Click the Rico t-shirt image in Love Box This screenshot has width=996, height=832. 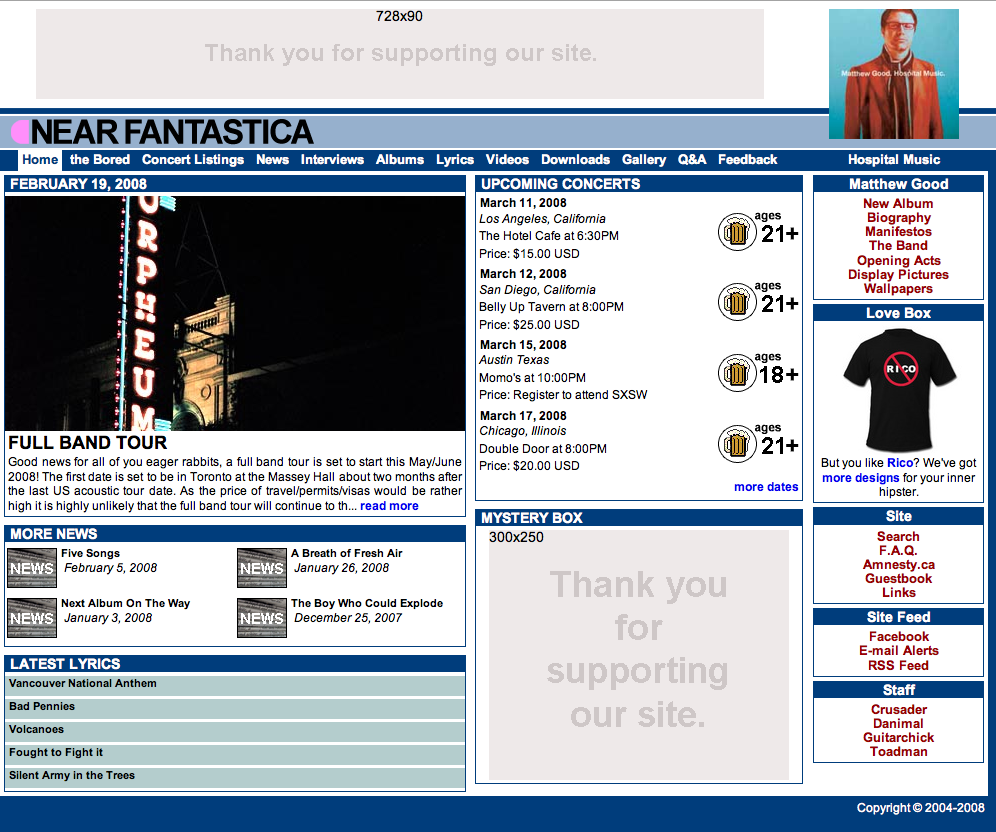(899, 389)
